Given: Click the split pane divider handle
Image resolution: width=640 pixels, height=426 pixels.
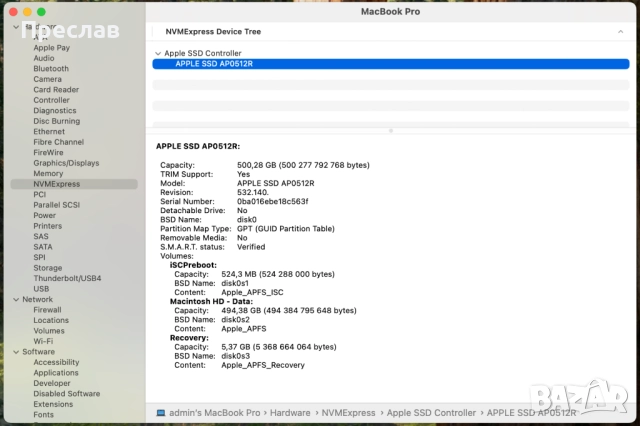Looking at the screenshot, I should pyautogui.click(x=391, y=131).
